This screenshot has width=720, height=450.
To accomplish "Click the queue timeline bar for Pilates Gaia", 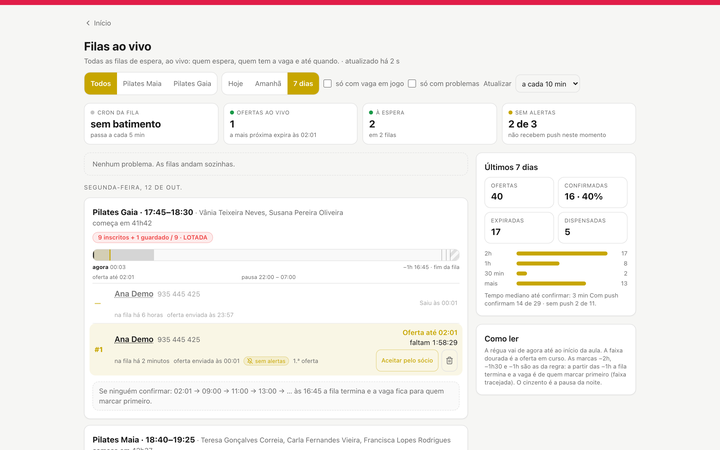I will 276,255.
